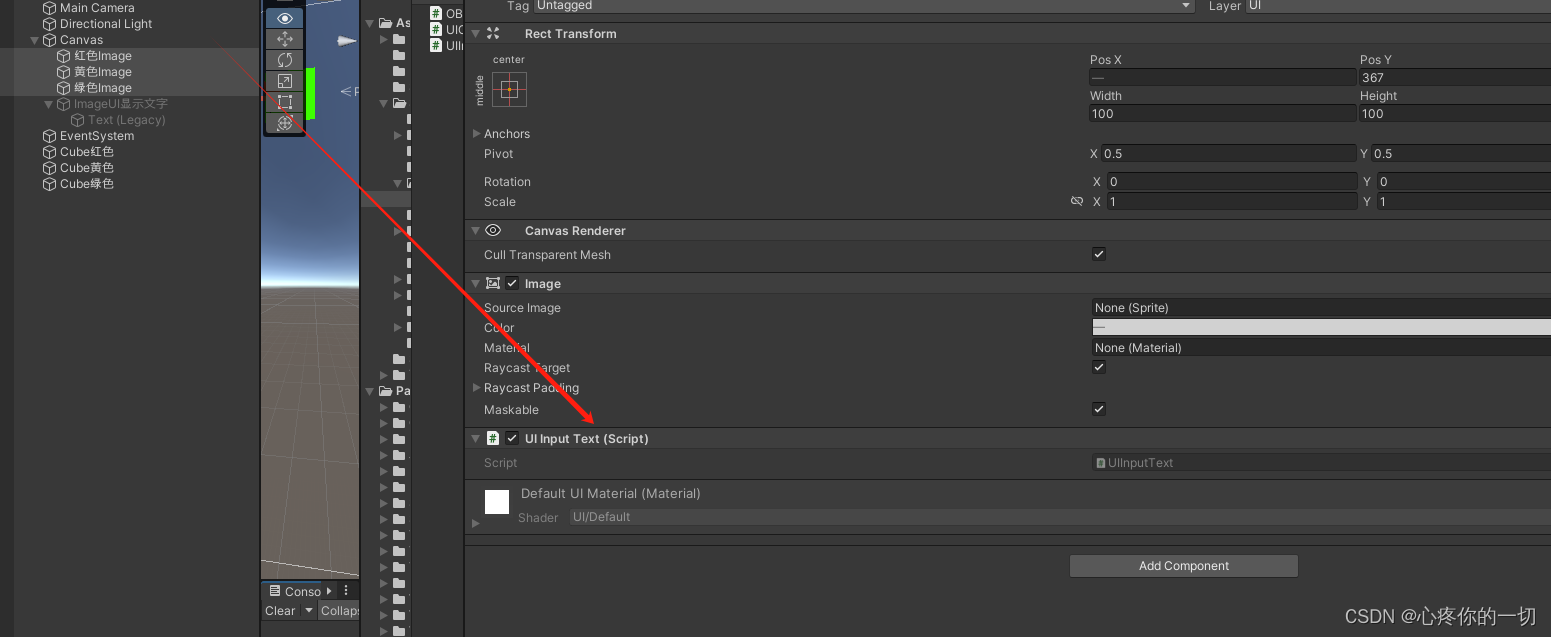This screenshot has height=637, width=1551.
Task: Select the combined Transform tool in the scene toolbar
Action: tap(285, 123)
